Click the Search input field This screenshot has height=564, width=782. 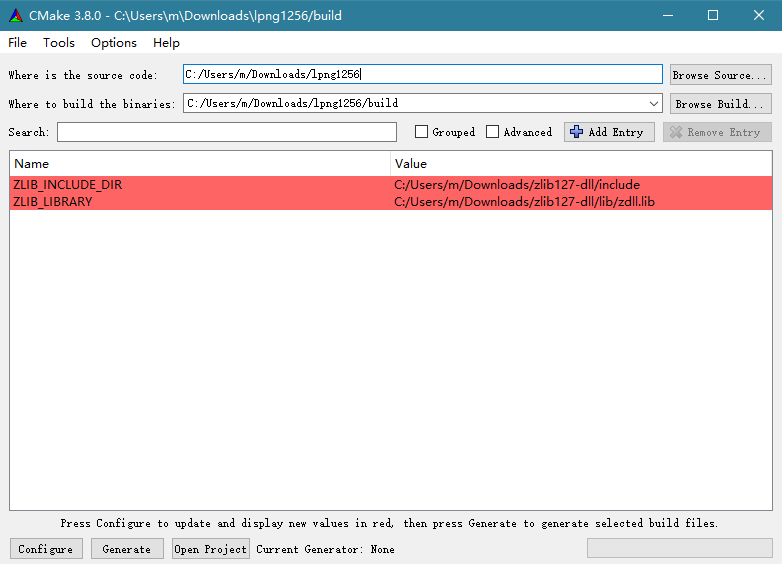pyautogui.click(x=227, y=132)
